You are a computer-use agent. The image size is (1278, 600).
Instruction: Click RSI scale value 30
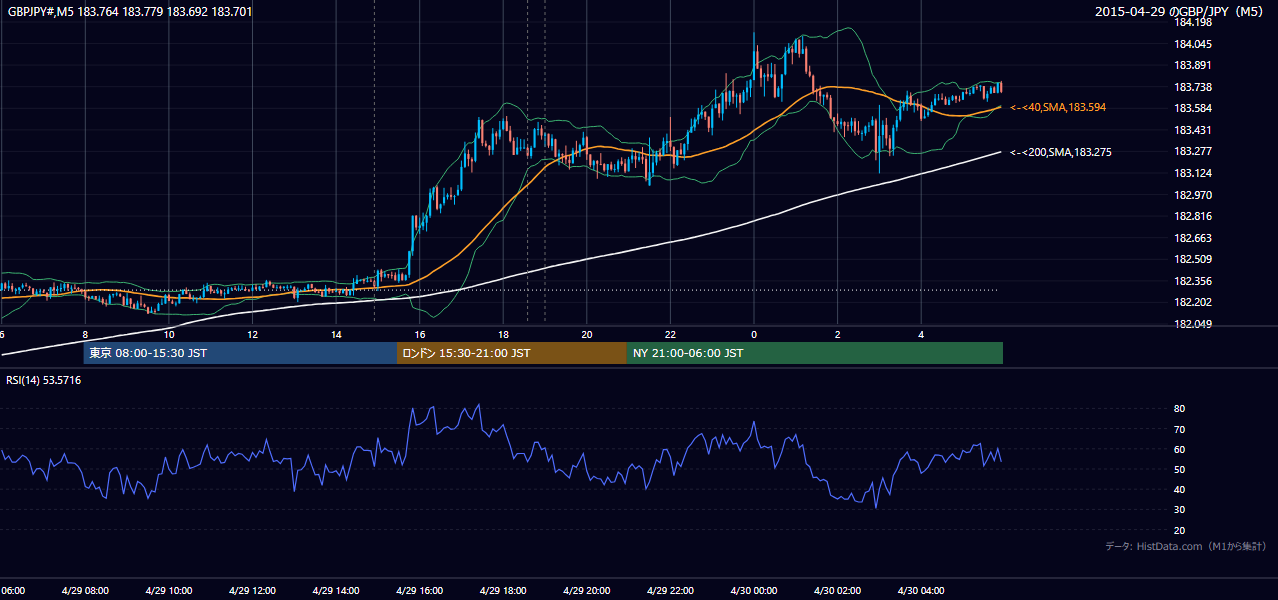(x=1179, y=510)
